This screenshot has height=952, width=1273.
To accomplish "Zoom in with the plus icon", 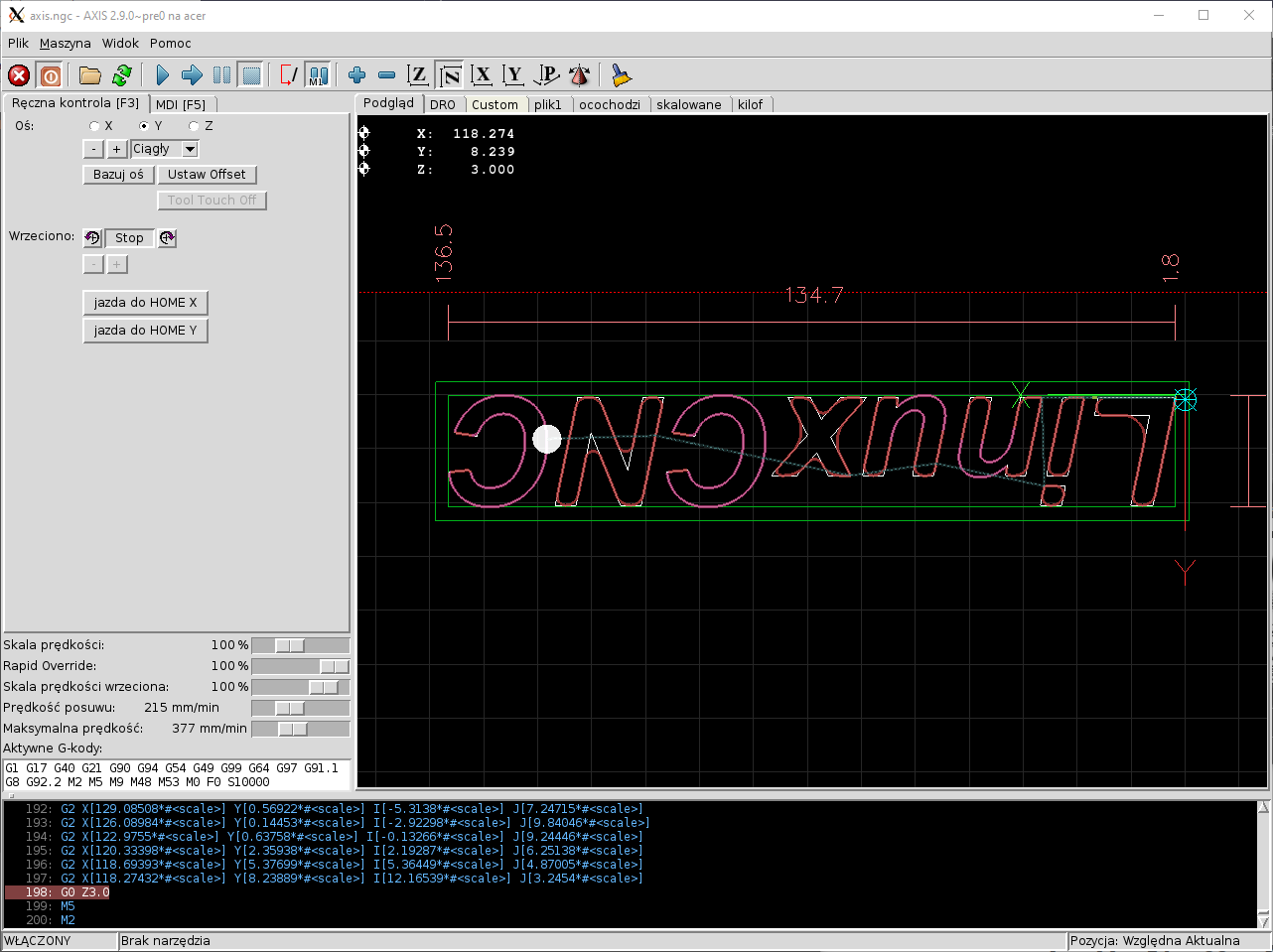I will pyautogui.click(x=357, y=75).
